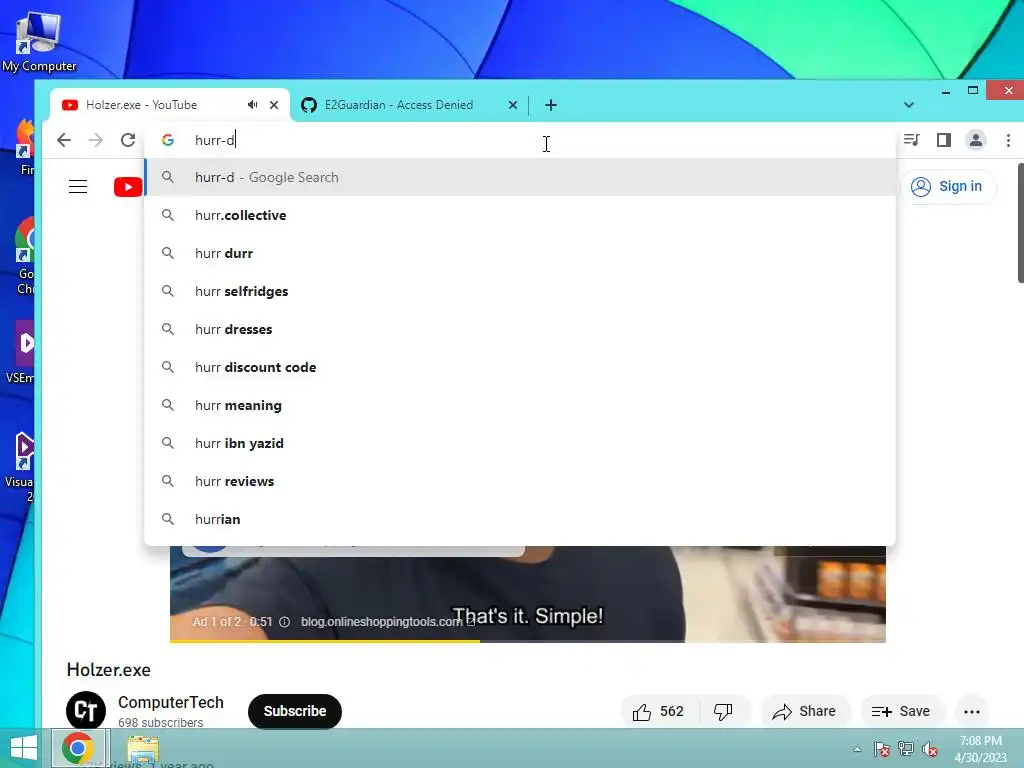Close the E2Guardian Access Denied tab

tap(513, 104)
